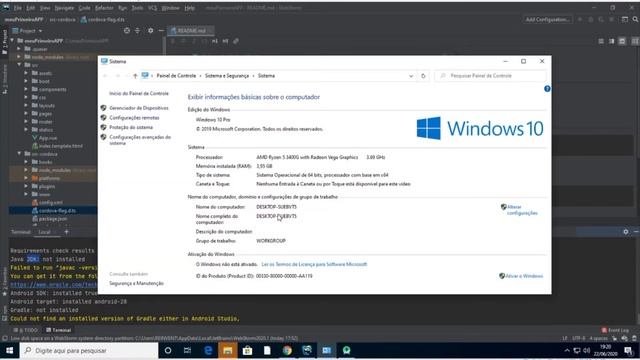Open Microsoft Edge from taskbar
This screenshot has width=640, height=360.
click(x=208, y=351)
